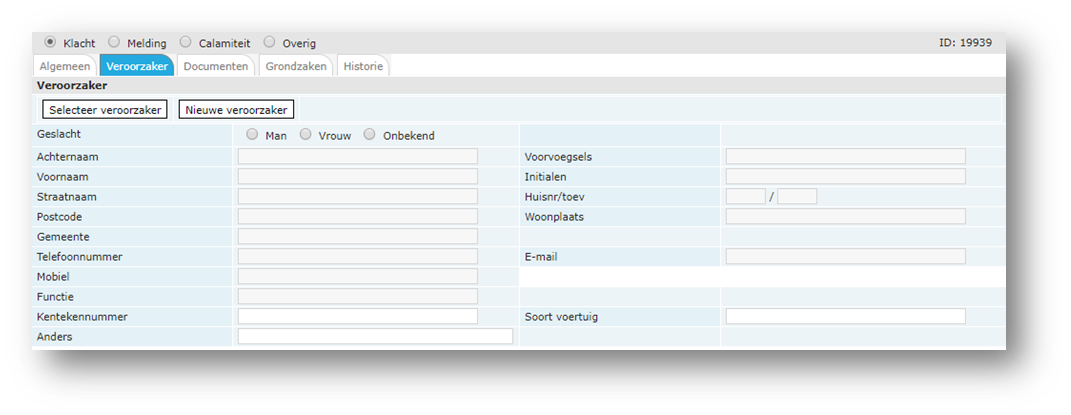Click the Woonplaats input field

point(845,216)
